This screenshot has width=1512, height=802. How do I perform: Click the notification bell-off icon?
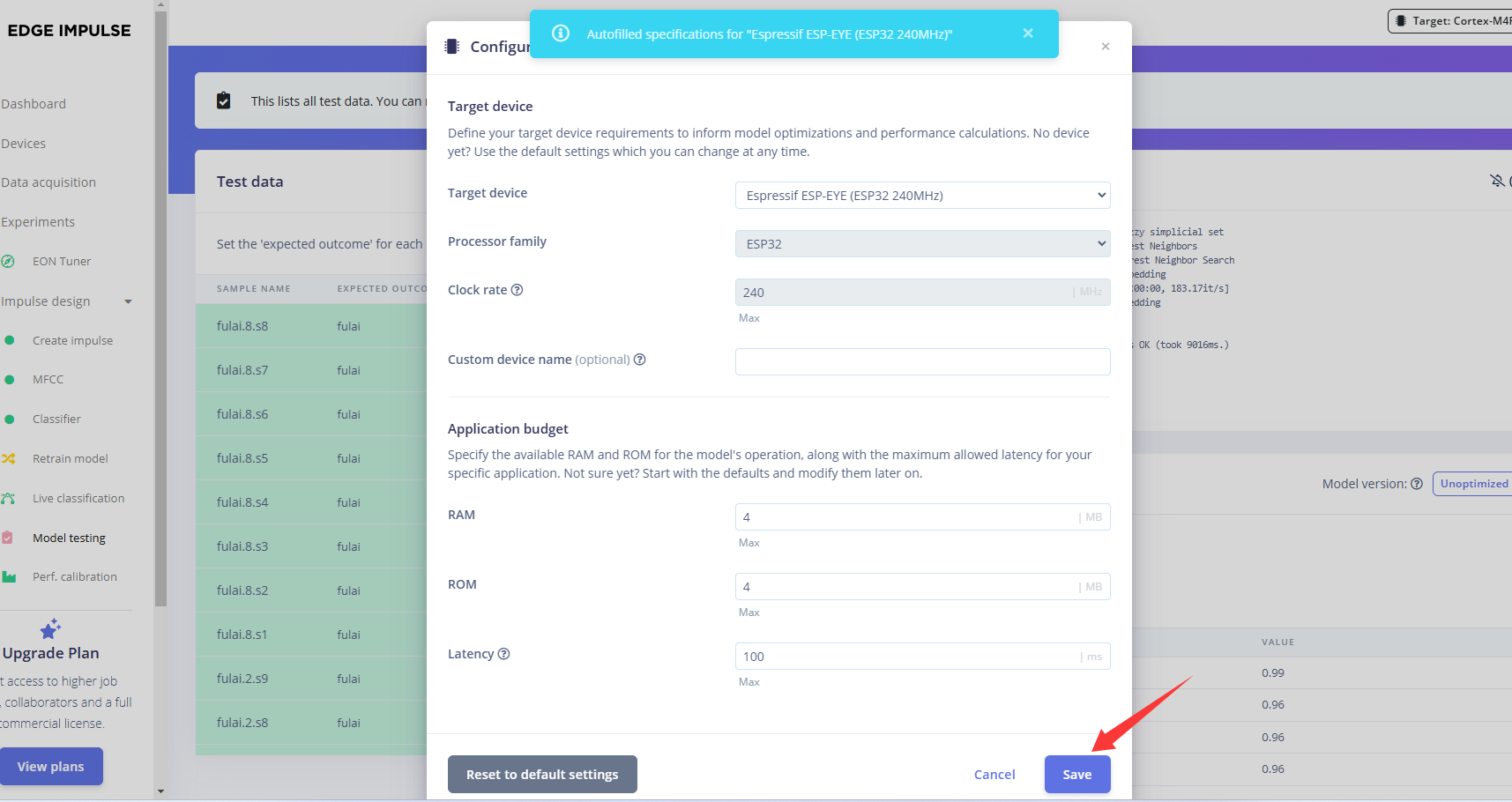pos(1497,181)
